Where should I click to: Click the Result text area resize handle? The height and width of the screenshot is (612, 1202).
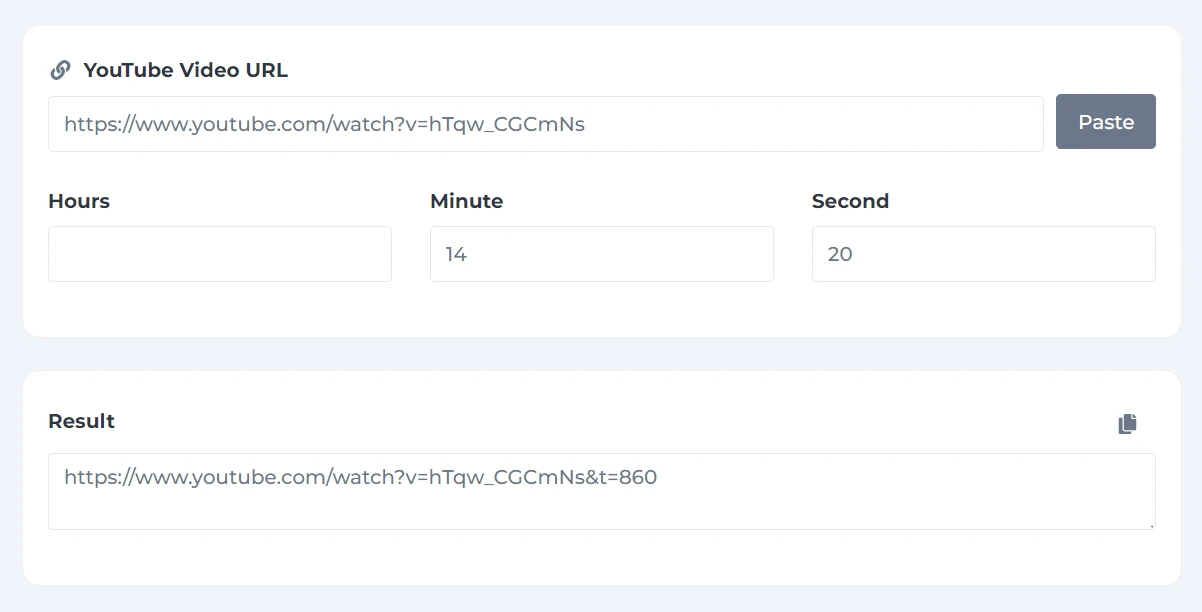[1150, 524]
